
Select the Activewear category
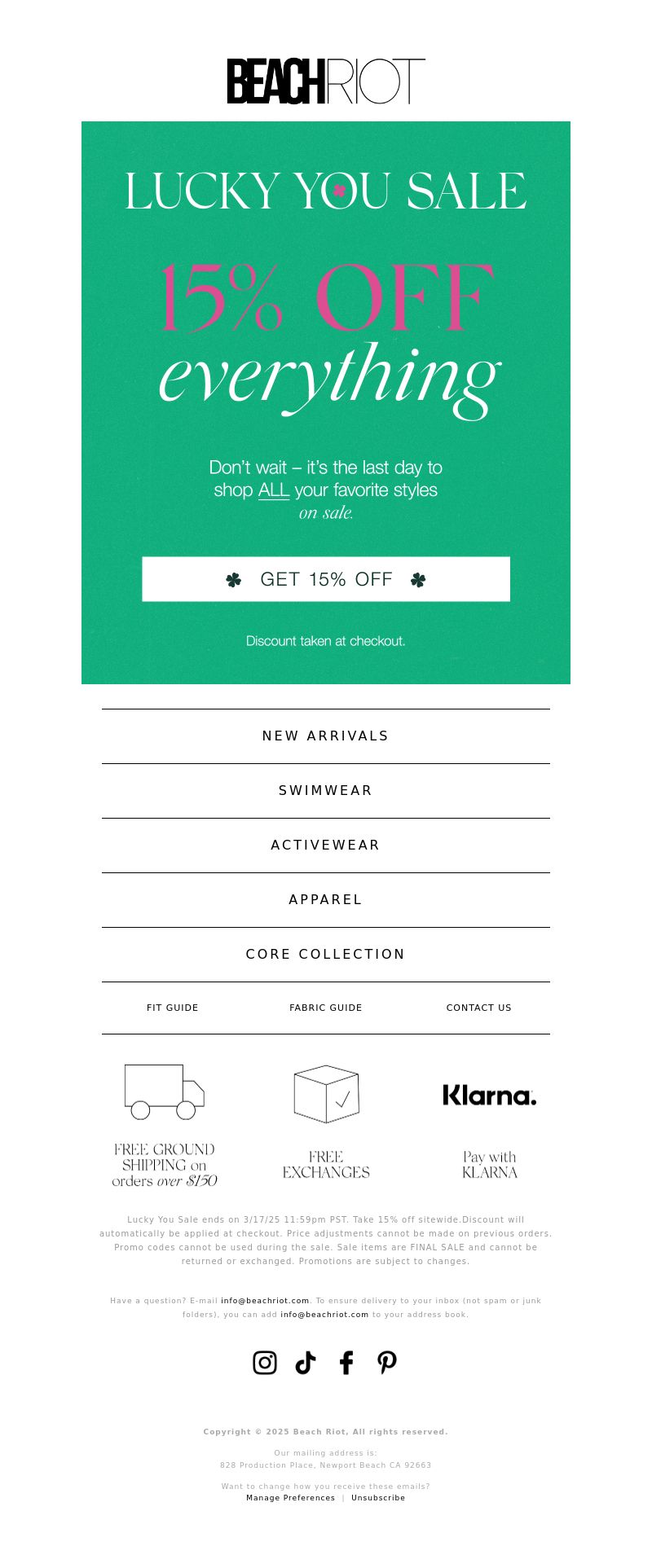pyautogui.click(x=326, y=845)
